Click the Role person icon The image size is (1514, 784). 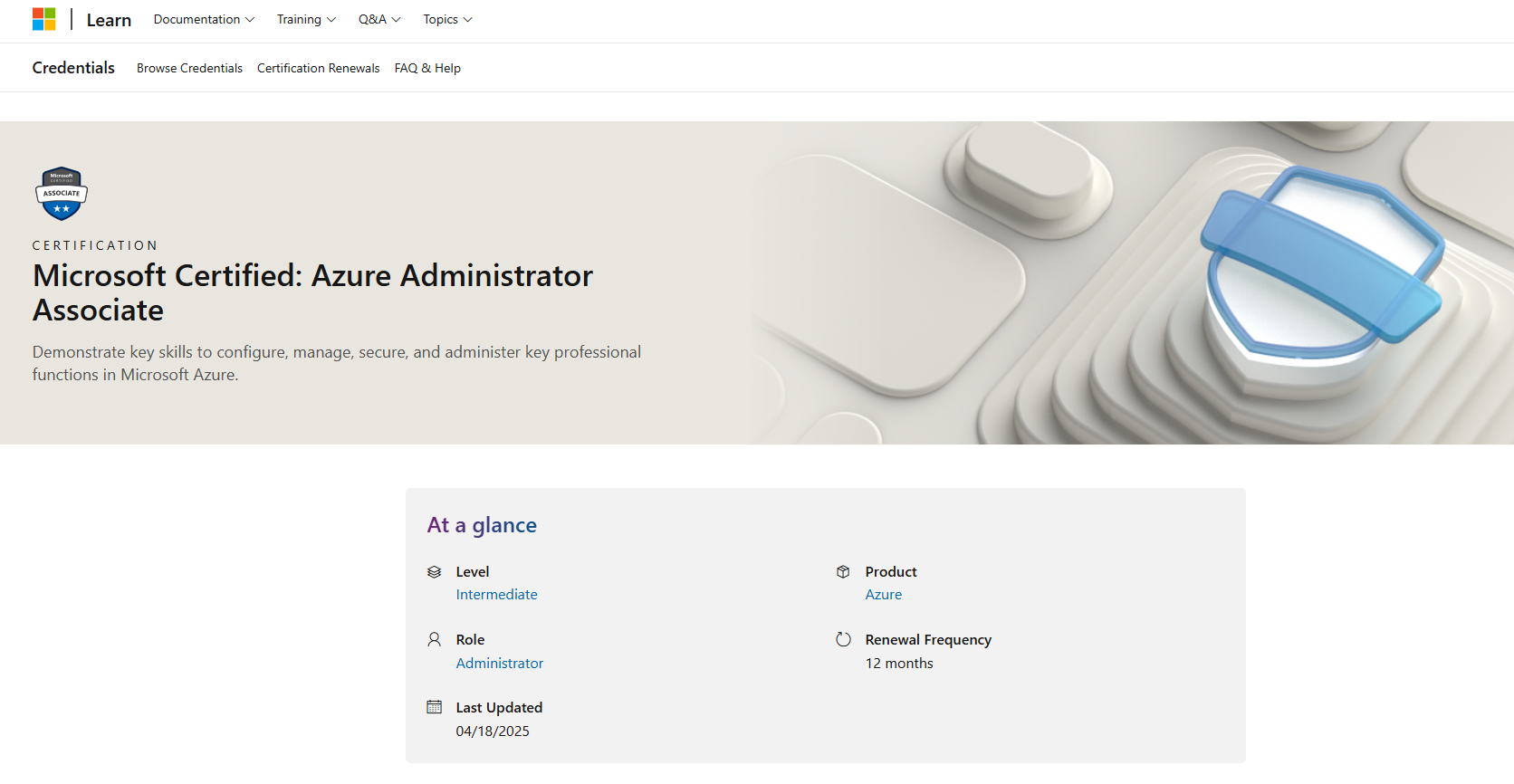435,640
